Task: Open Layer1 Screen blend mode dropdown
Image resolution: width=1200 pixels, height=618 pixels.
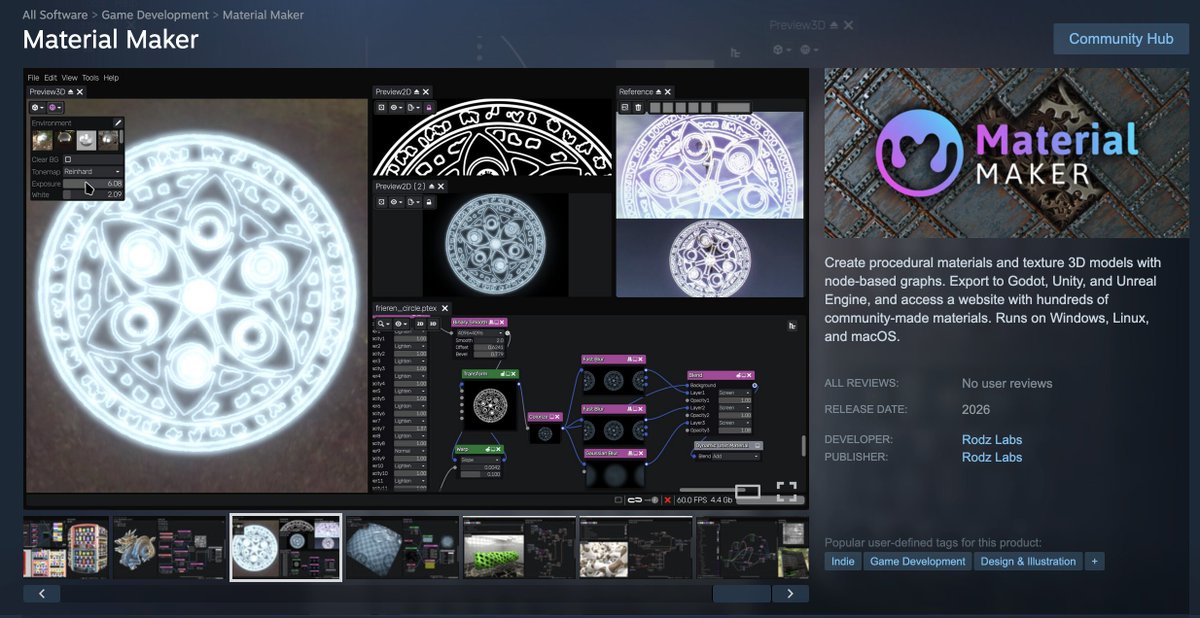Action: [735, 393]
